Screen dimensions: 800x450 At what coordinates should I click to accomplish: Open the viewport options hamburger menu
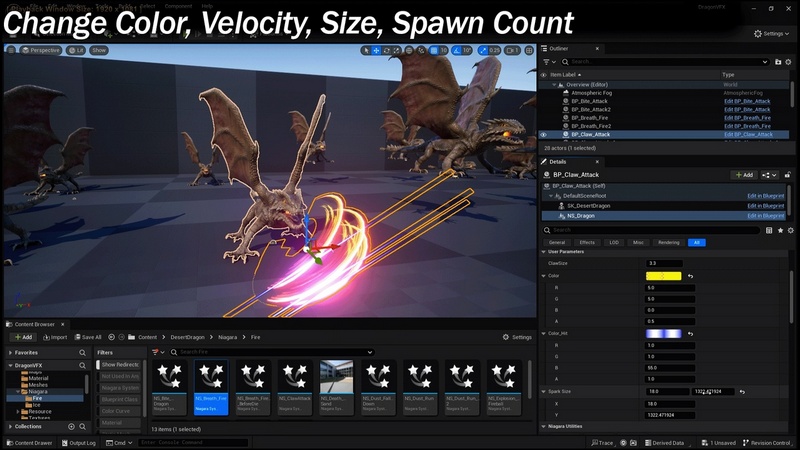point(11,50)
